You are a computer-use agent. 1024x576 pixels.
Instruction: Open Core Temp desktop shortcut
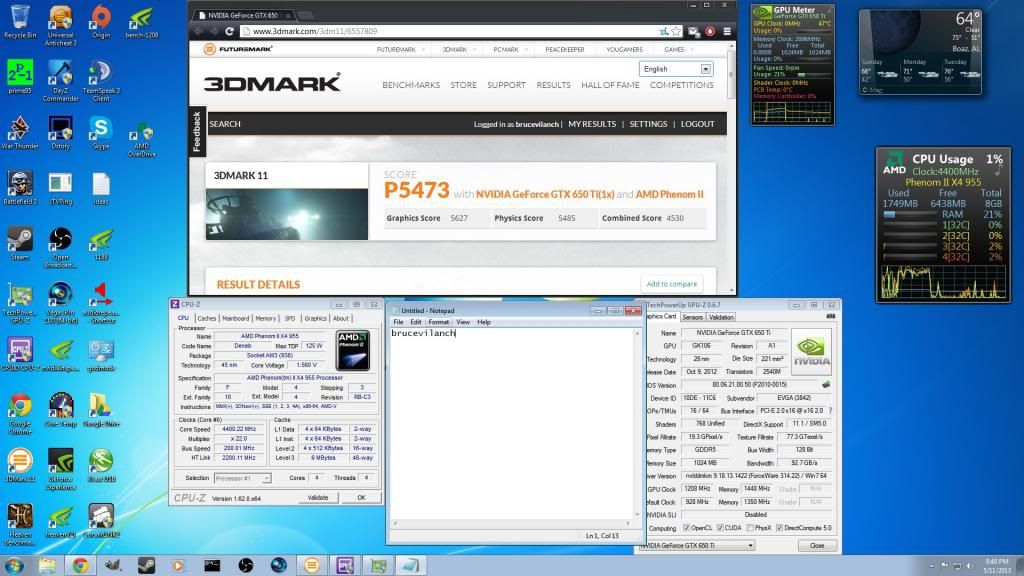(60, 409)
